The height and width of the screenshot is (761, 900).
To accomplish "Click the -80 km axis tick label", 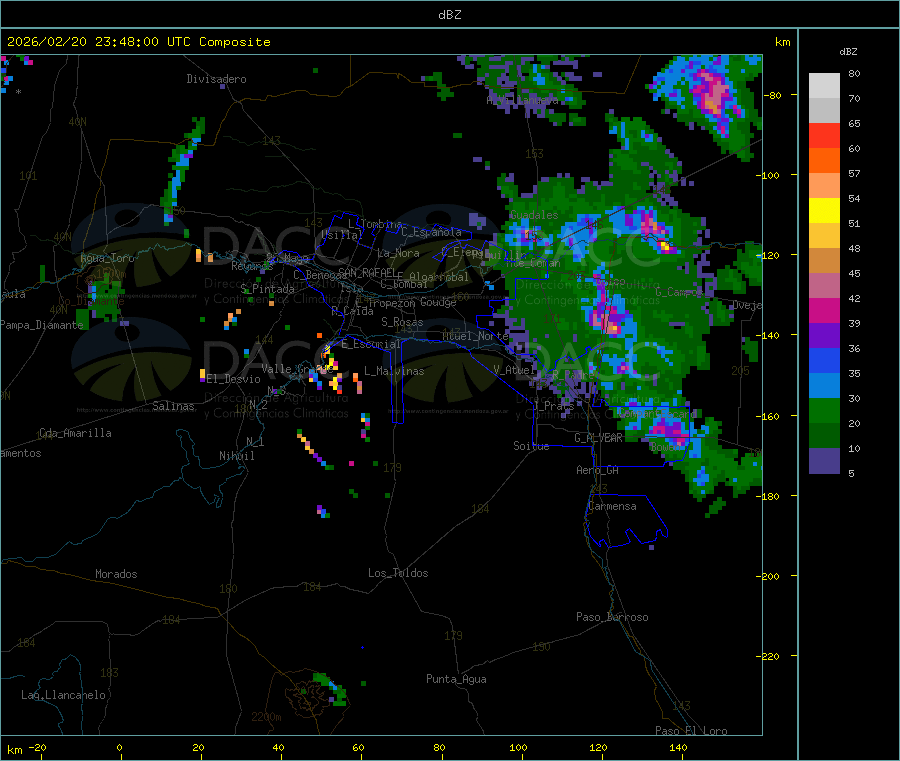I will tap(772, 95).
